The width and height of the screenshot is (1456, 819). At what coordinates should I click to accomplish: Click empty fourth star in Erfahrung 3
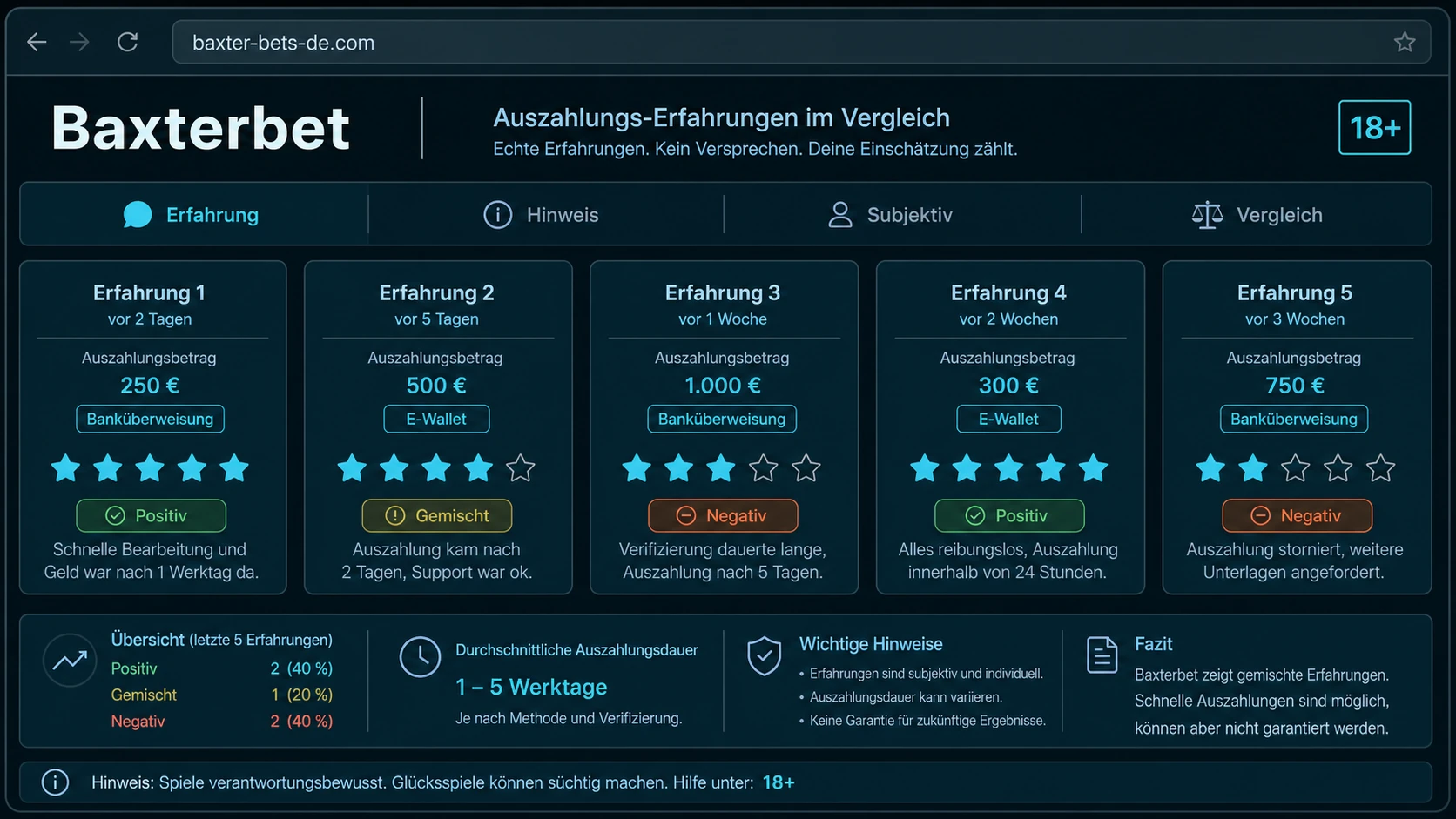[x=764, y=468]
